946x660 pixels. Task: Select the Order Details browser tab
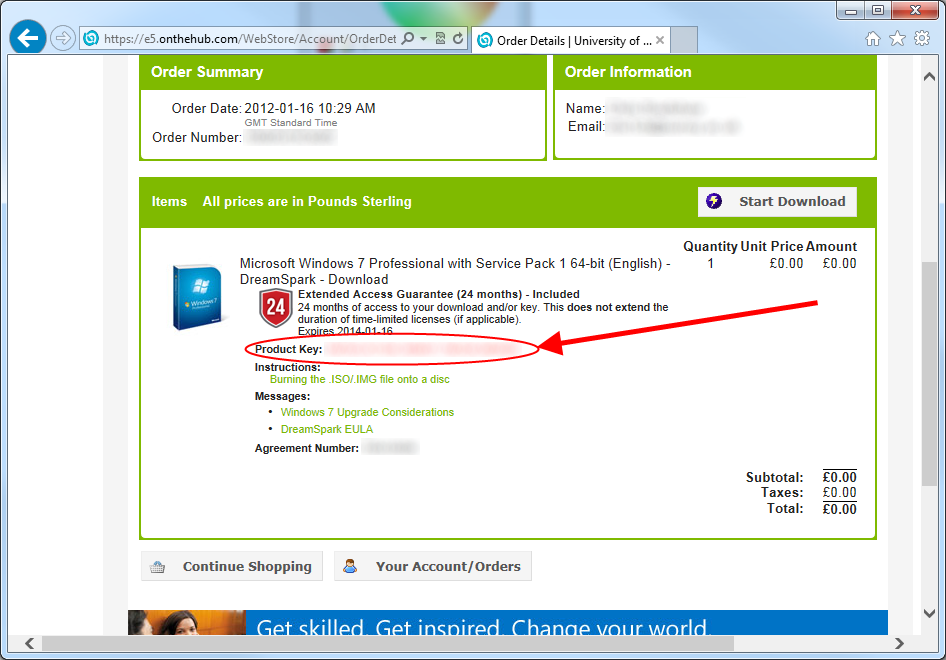point(570,40)
